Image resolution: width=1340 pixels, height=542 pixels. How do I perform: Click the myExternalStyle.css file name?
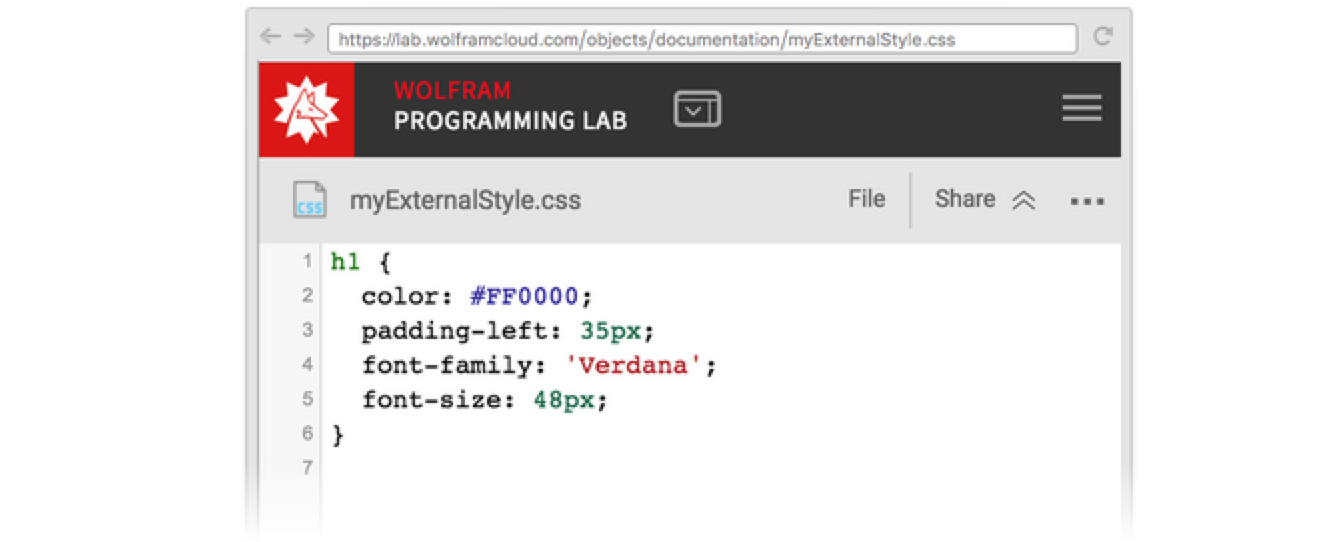(x=465, y=200)
